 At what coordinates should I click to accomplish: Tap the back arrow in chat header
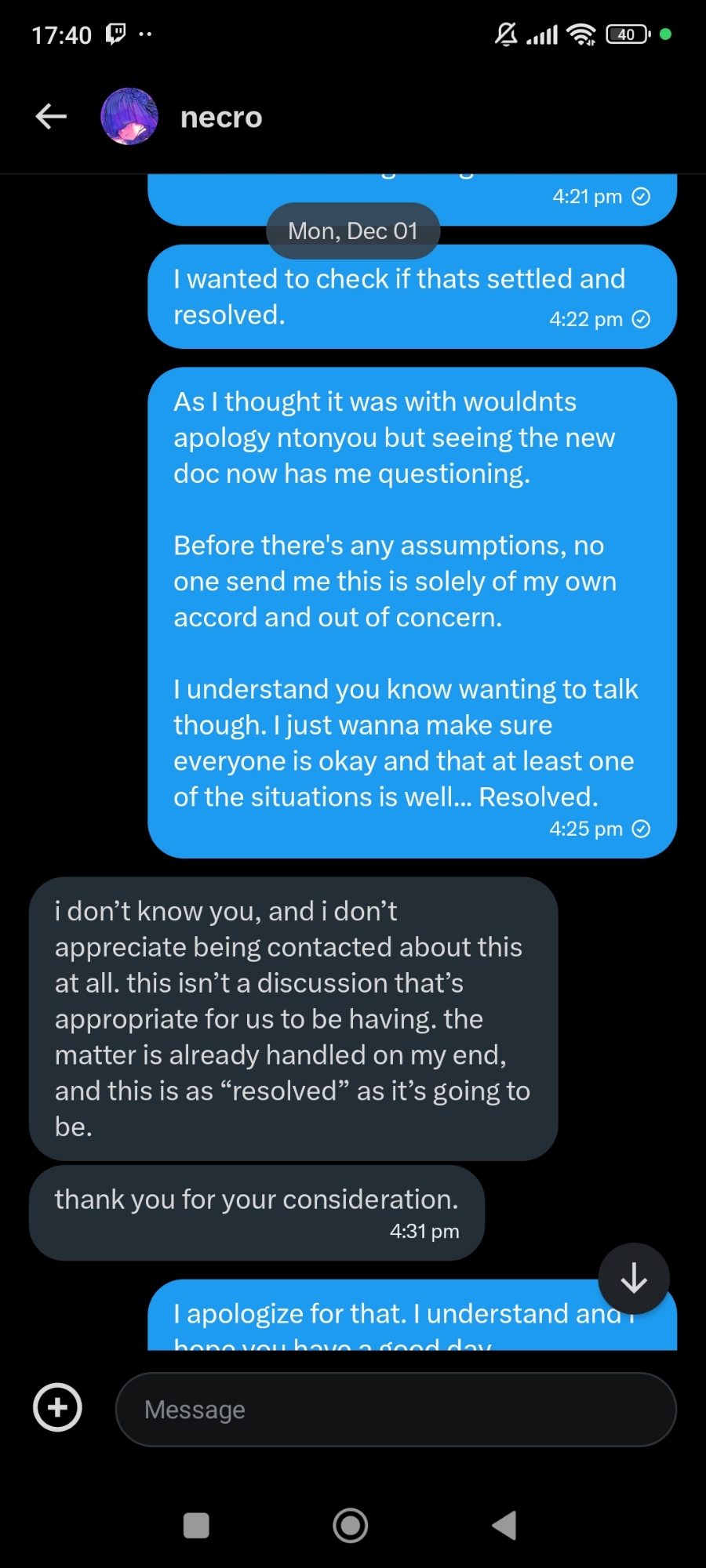coord(51,117)
